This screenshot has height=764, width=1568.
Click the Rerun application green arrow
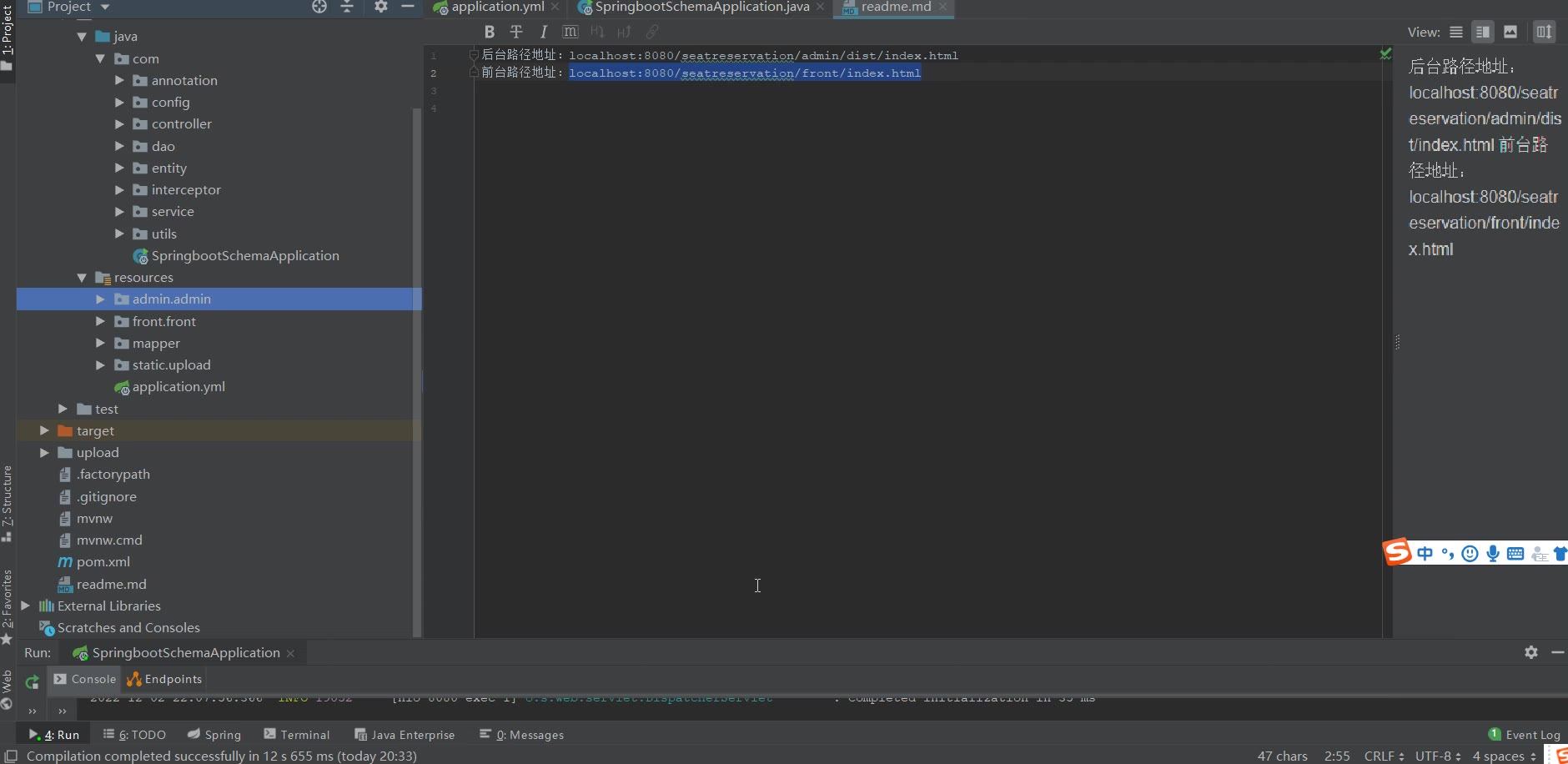32,681
